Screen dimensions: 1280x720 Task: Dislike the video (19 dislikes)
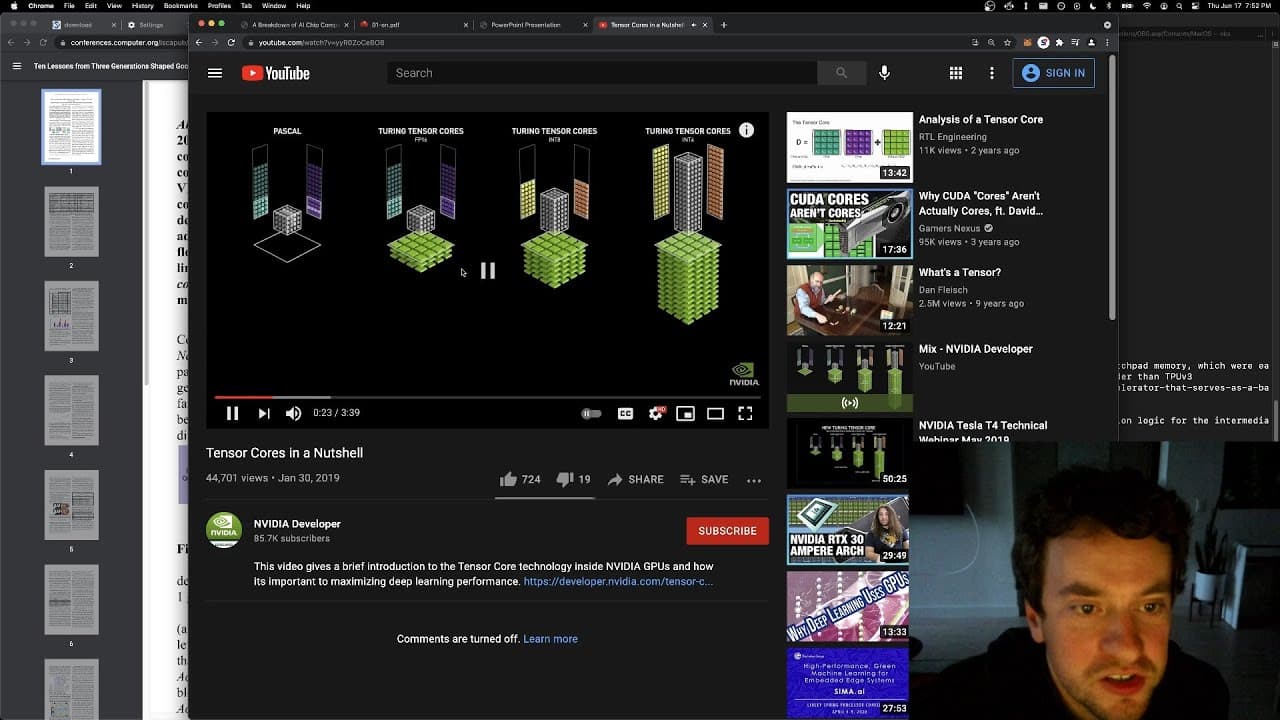[x=573, y=480]
